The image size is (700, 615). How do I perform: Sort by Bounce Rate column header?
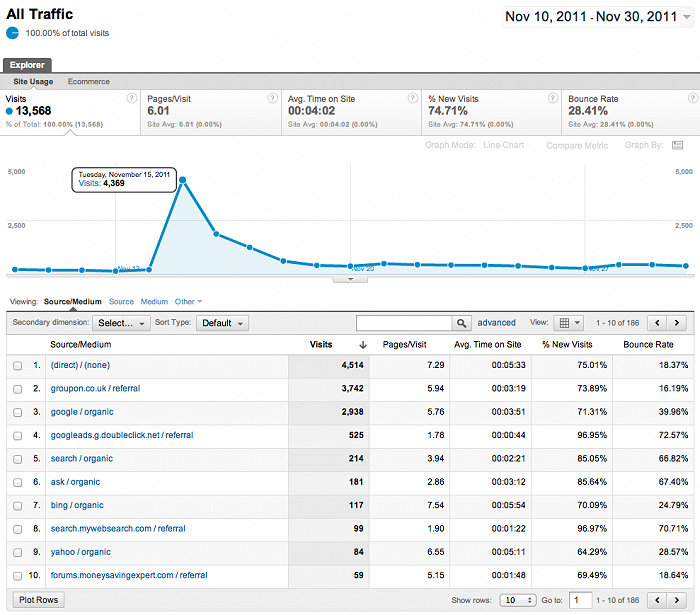click(648, 345)
